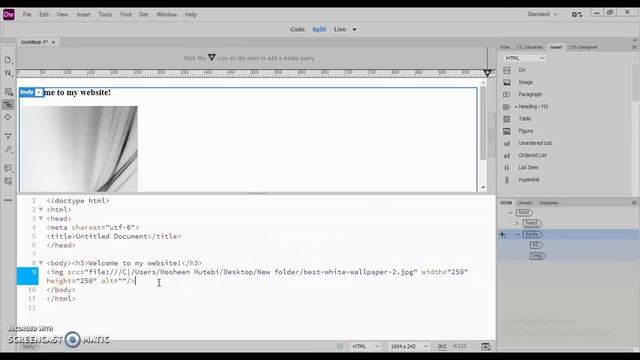Open the Heading H3 options arrow

click(x=516, y=107)
